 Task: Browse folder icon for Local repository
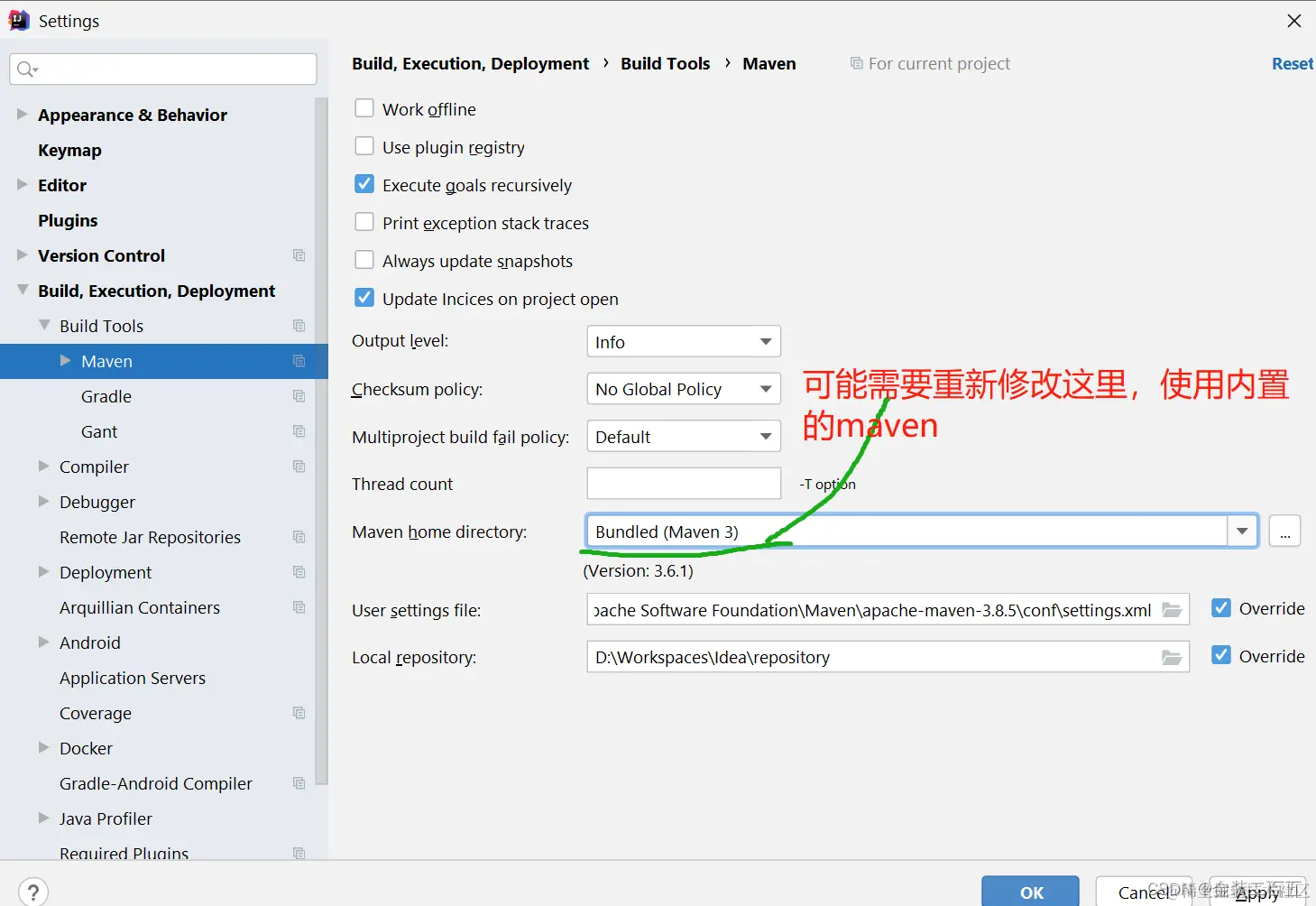1172,657
